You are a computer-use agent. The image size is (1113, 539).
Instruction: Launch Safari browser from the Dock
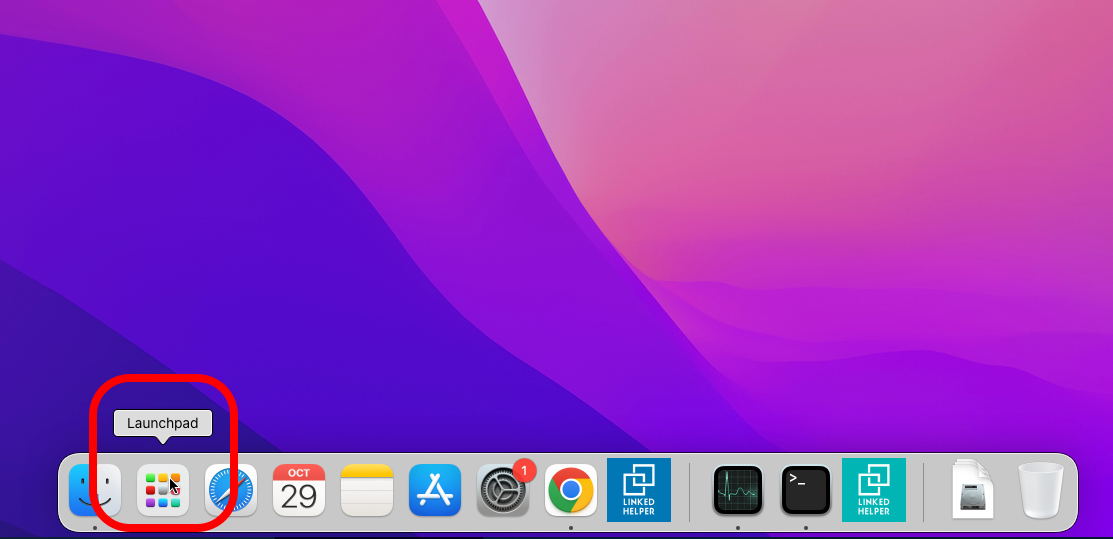pyautogui.click(x=231, y=490)
